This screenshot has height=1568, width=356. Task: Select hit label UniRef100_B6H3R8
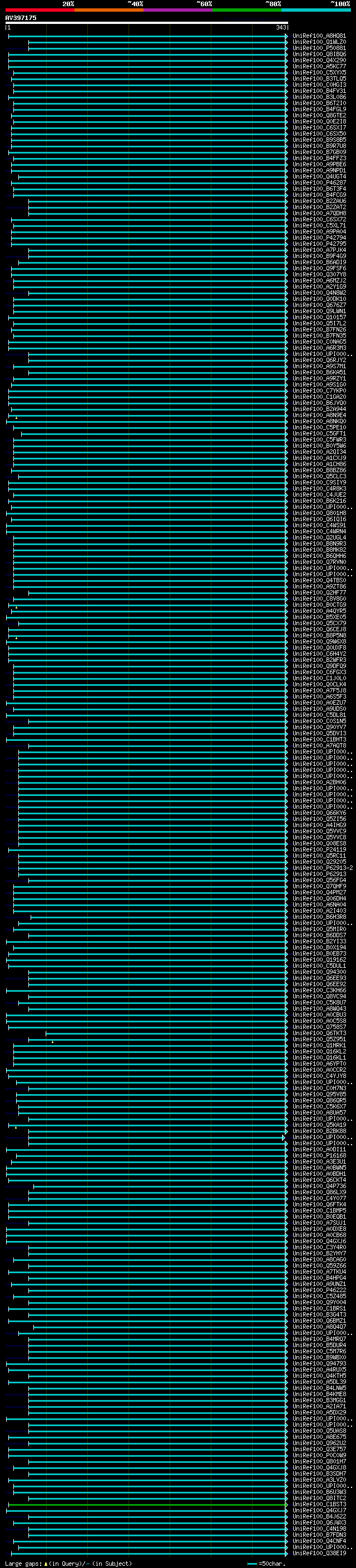tap(319, 917)
